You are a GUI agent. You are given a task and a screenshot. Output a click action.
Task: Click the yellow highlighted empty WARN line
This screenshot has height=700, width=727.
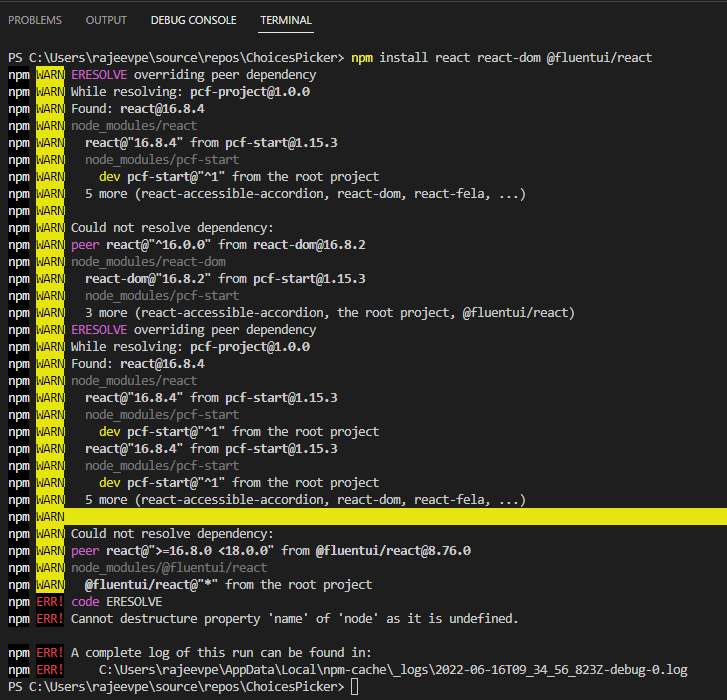tap(390, 516)
